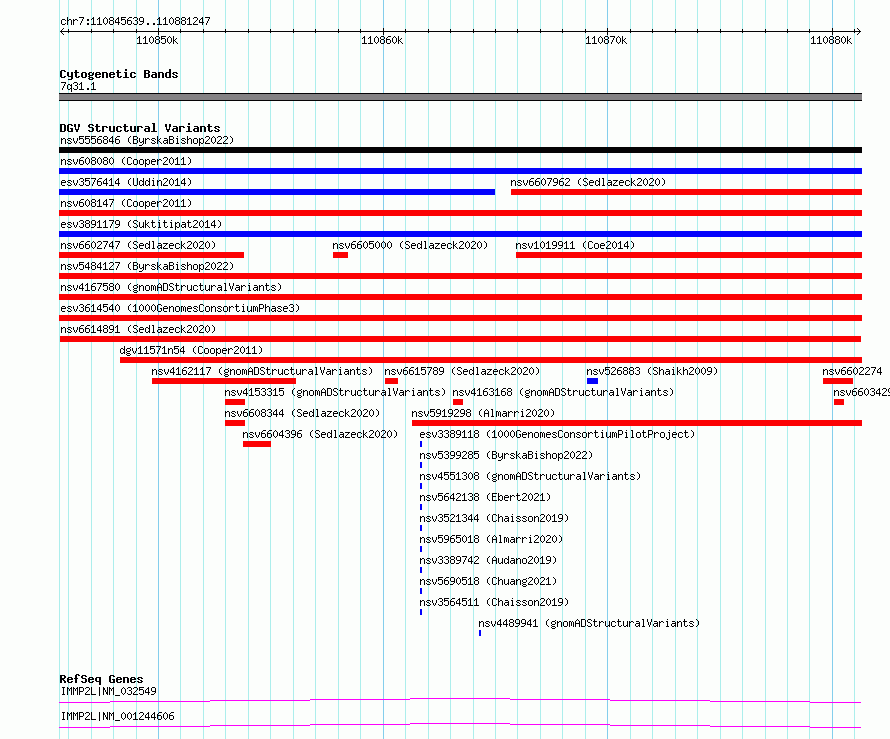Select nsv5919298 (Almarri2020) label

[x=483, y=413]
